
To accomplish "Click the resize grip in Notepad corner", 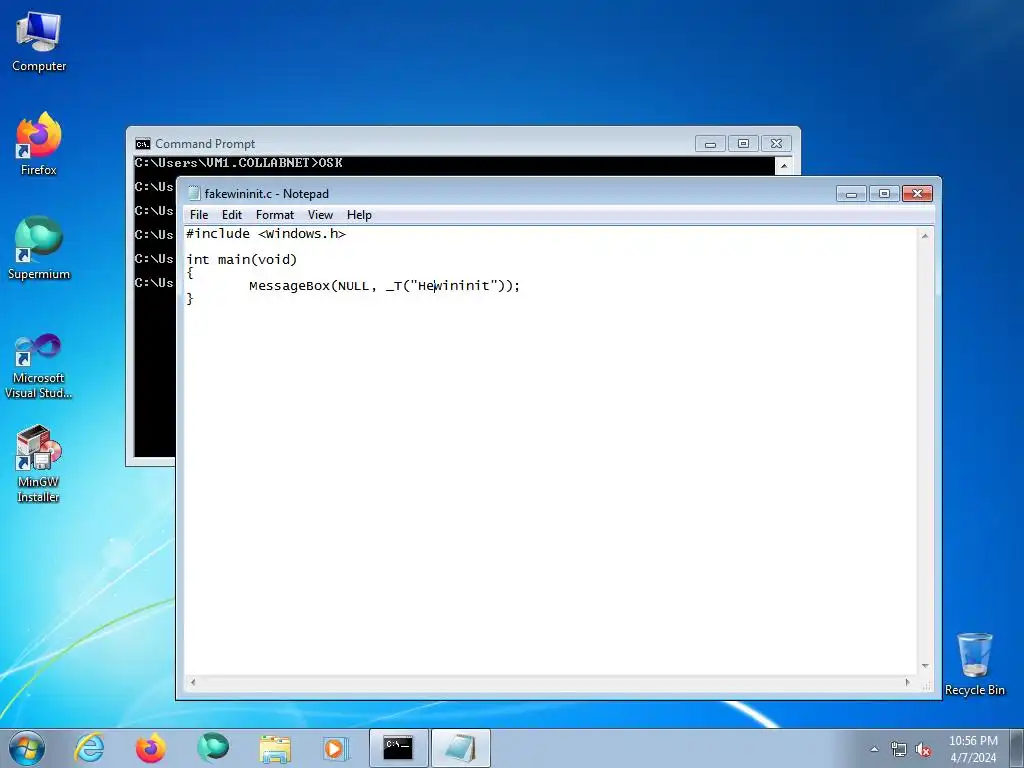I will pos(926,684).
